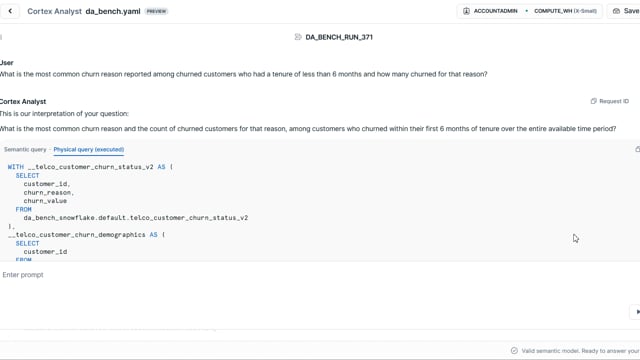Click the PREVIEW badge next to file name
This screenshot has width=640, height=360.
pos(156,11)
